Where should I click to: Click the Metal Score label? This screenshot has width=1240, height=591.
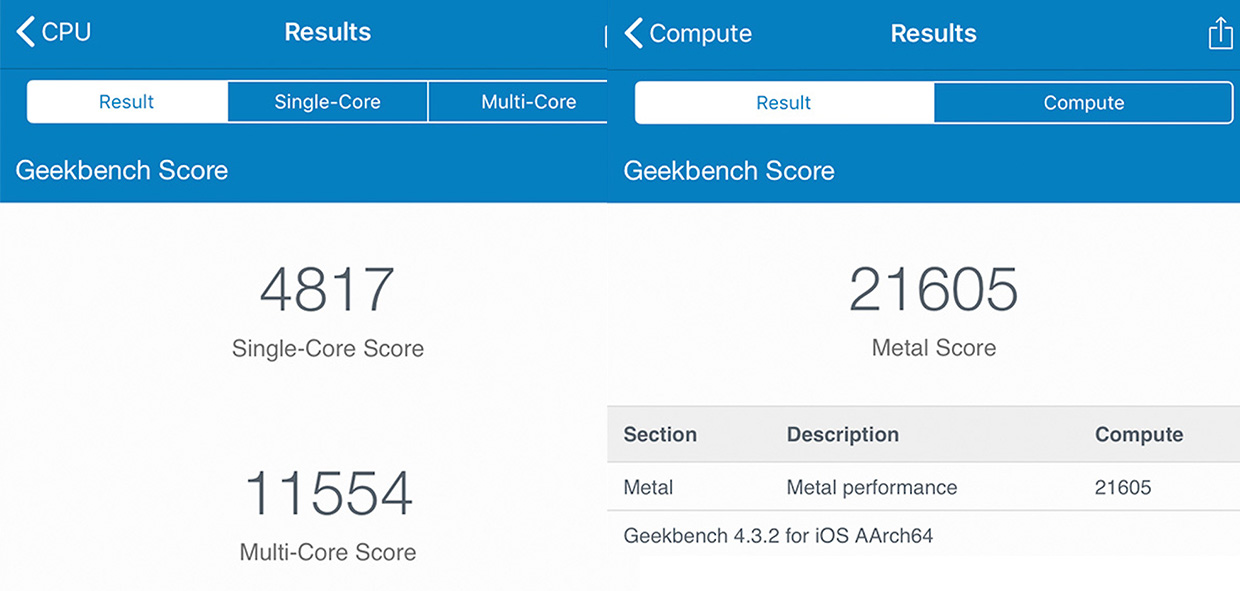[x=934, y=348]
